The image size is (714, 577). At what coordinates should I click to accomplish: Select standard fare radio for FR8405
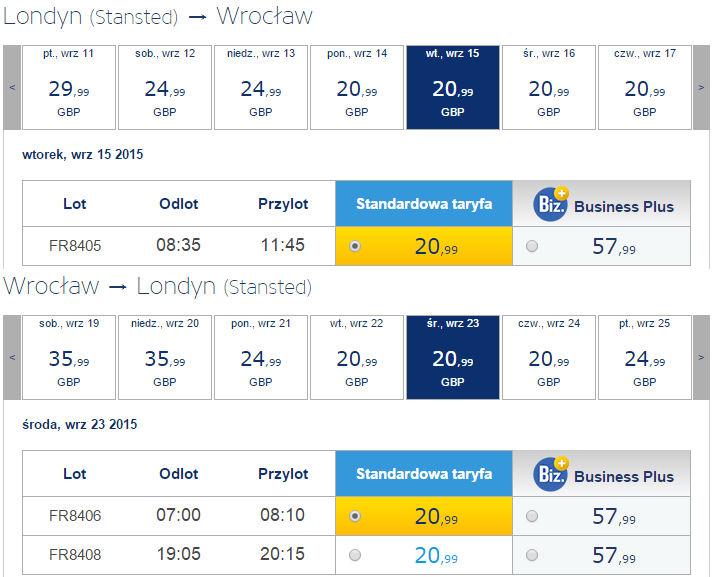[x=355, y=246]
